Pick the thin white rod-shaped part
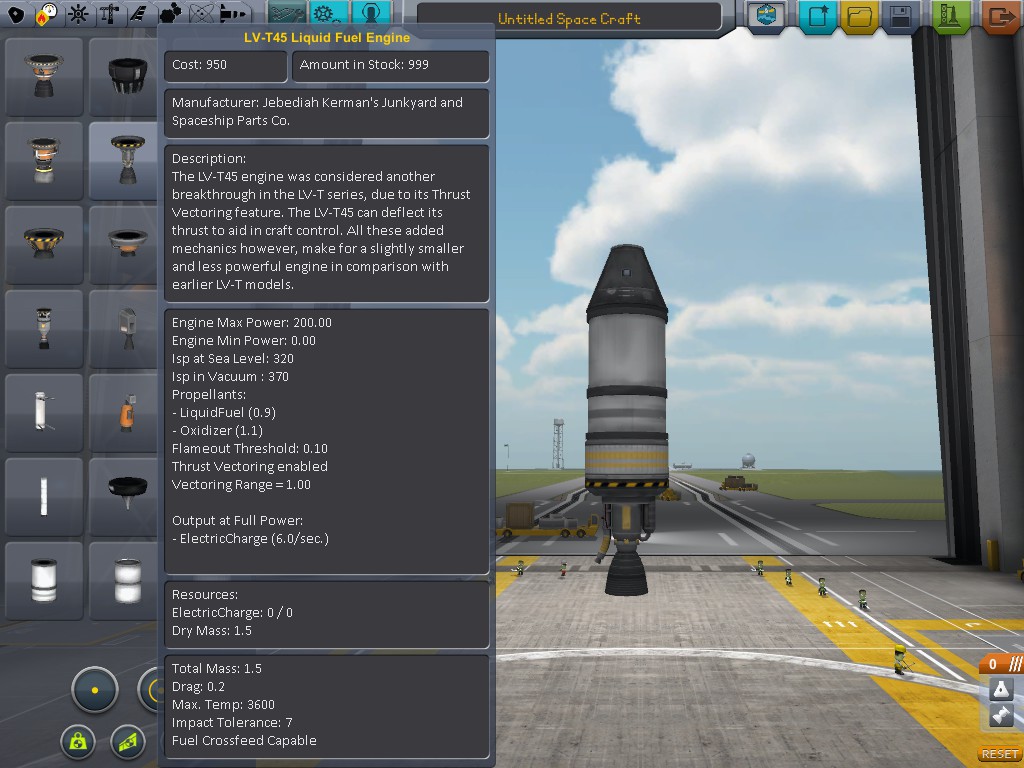The image size is (1024, 768). [x=44, y=497]
